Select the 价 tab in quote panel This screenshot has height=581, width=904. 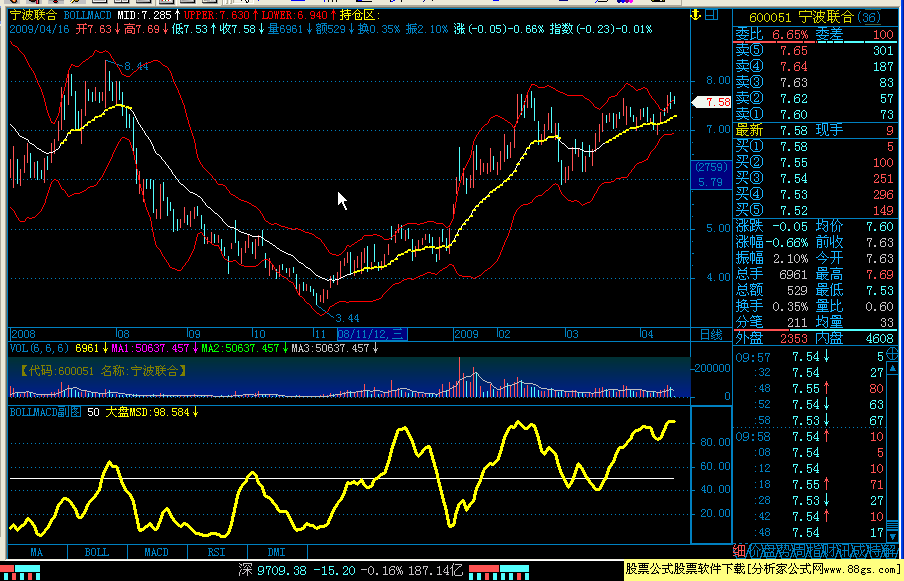point(754,551)
